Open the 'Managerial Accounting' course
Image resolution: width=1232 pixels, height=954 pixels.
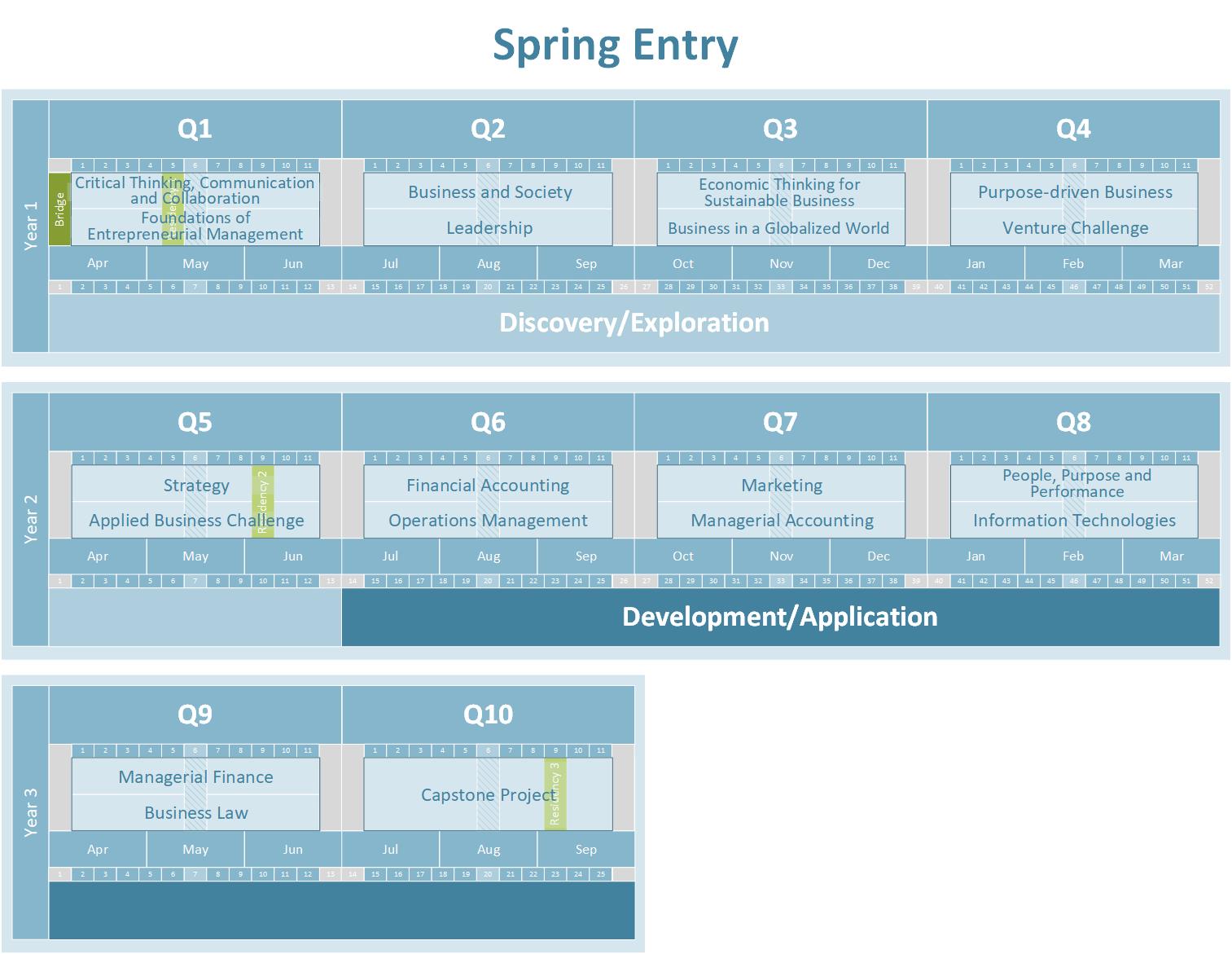[781, 520]
